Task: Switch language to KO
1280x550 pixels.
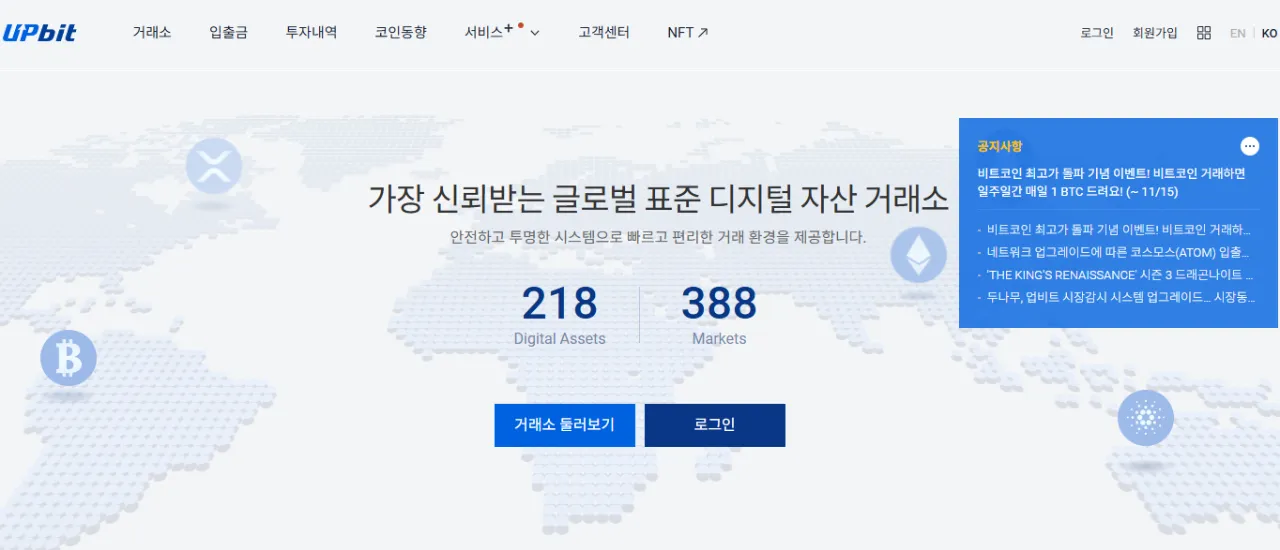Action: click(1268, 33)
